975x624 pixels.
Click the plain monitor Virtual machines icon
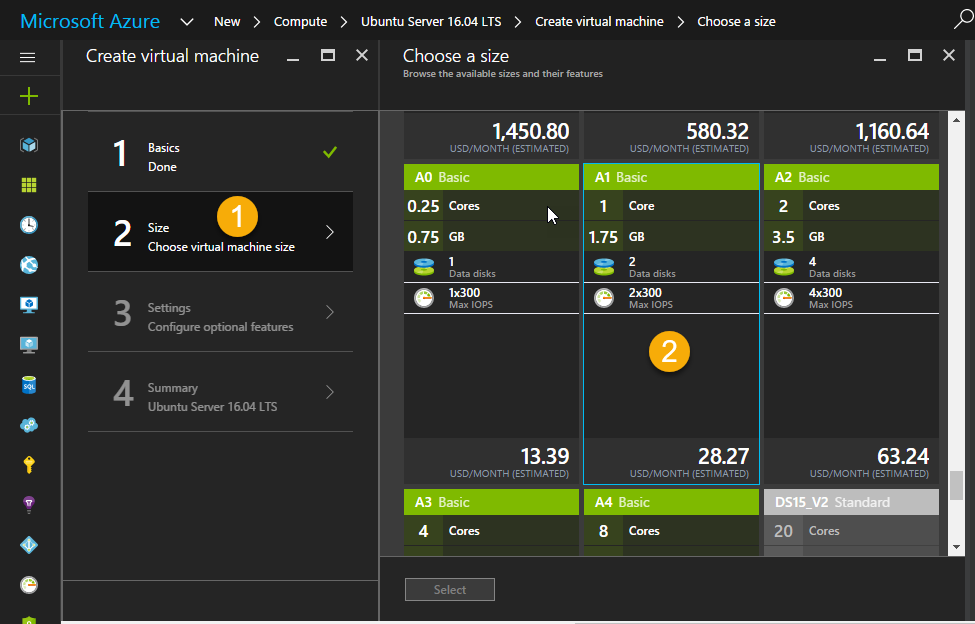tap(29, 345)
